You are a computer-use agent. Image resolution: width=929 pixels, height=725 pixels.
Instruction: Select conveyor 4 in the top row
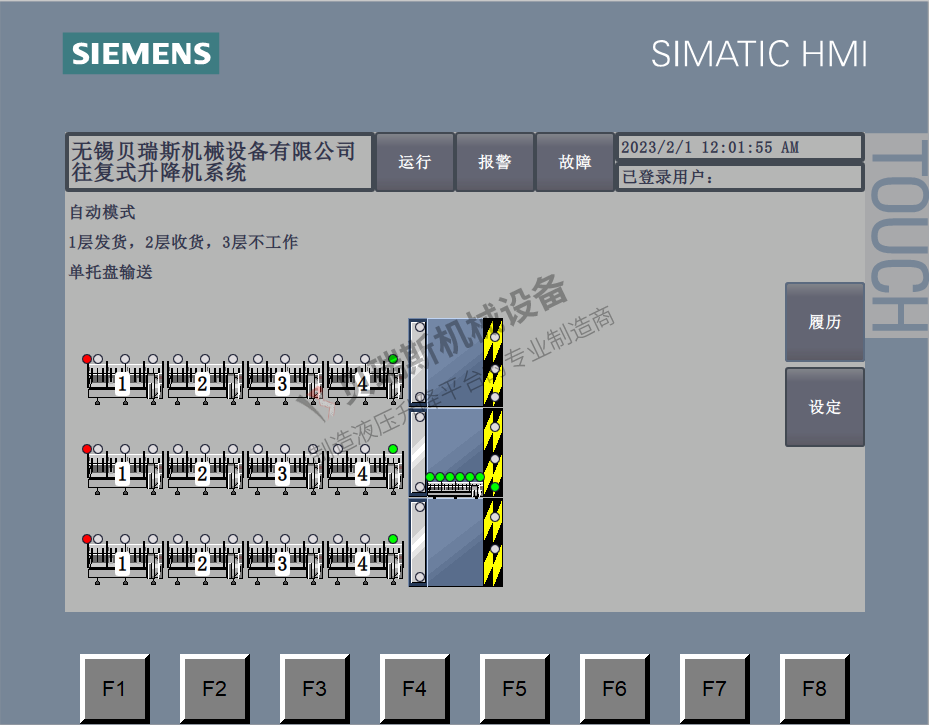point(363,381)
